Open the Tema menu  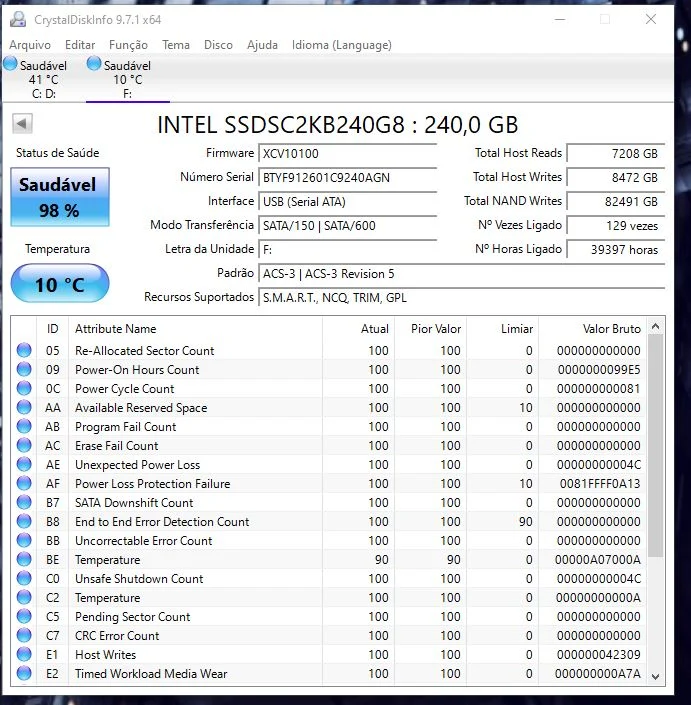pyautogui.click(x=176, y=45)
